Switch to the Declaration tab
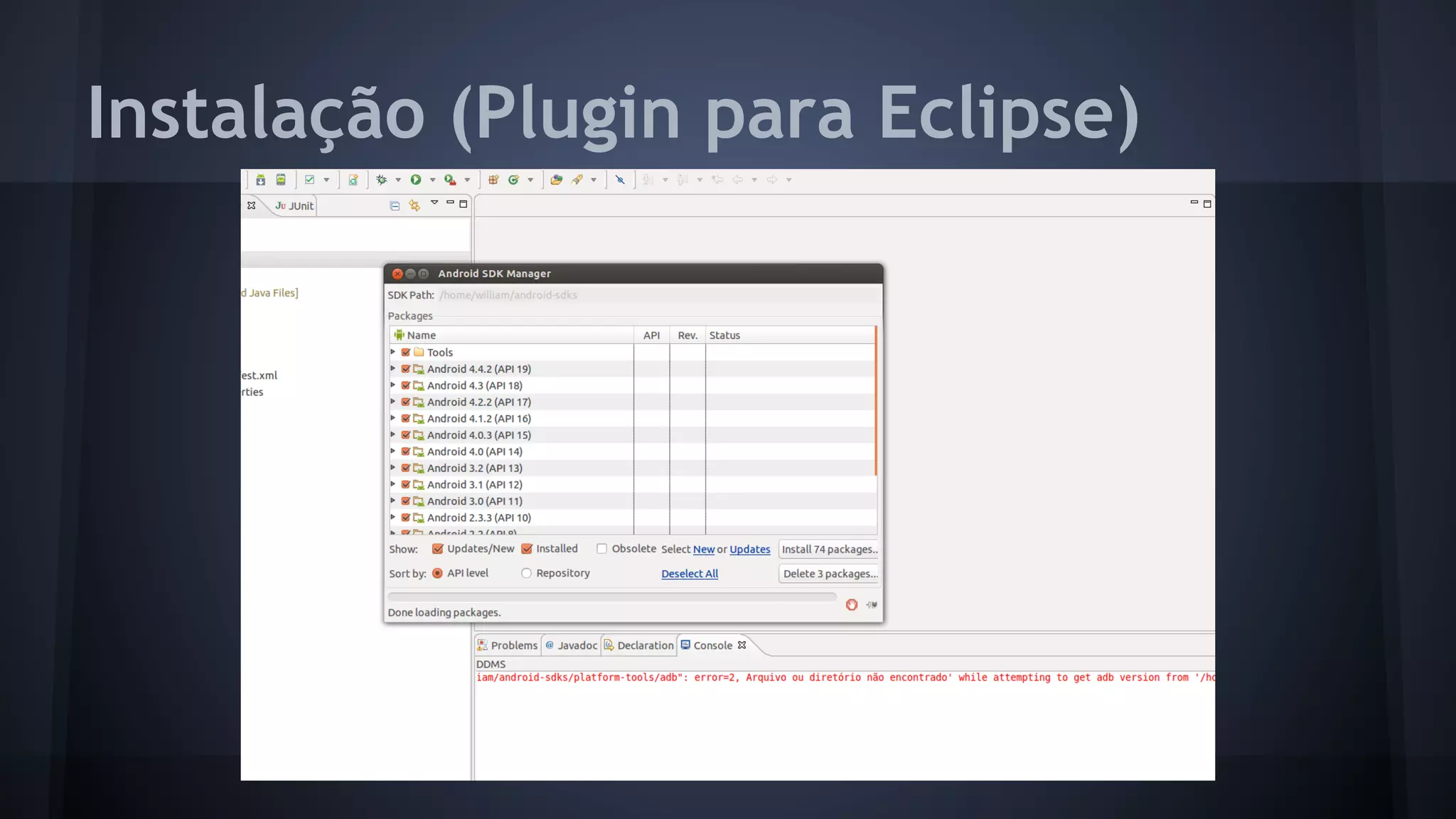The height and width of the screenshot is (819, 1456). pos(639,646)
